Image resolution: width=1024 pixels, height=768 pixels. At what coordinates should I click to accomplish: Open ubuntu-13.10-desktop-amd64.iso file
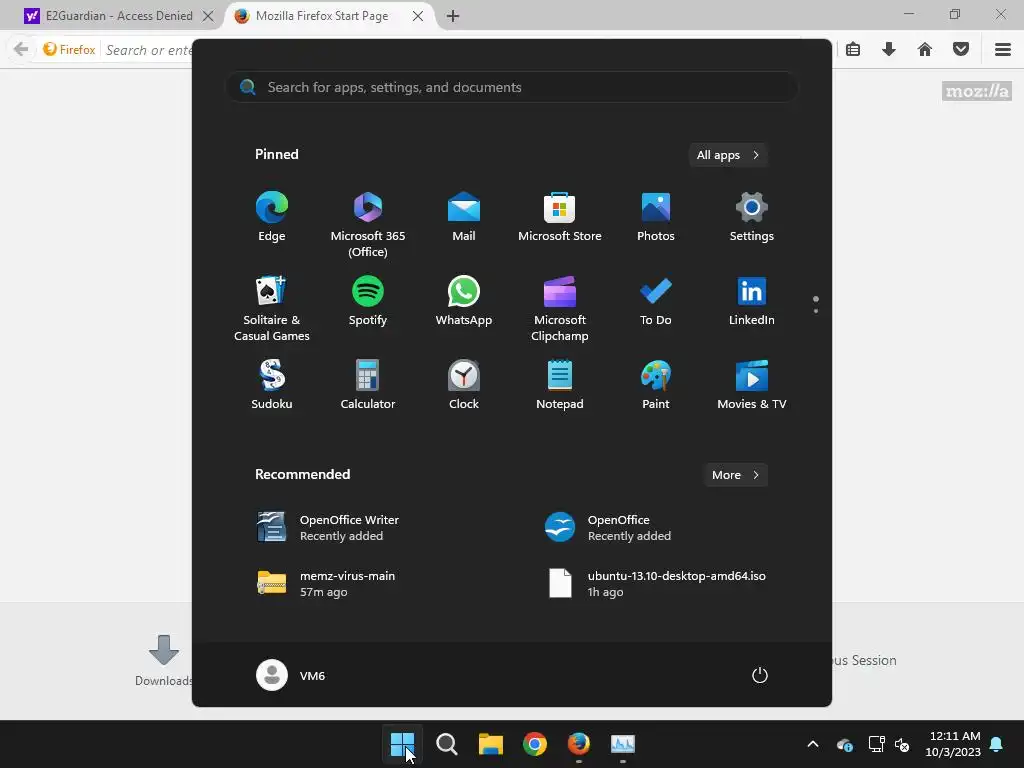point(658,583)
